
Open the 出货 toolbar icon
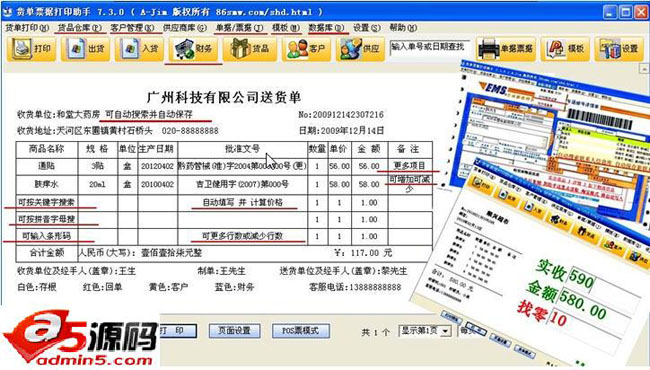coord(85,49)
